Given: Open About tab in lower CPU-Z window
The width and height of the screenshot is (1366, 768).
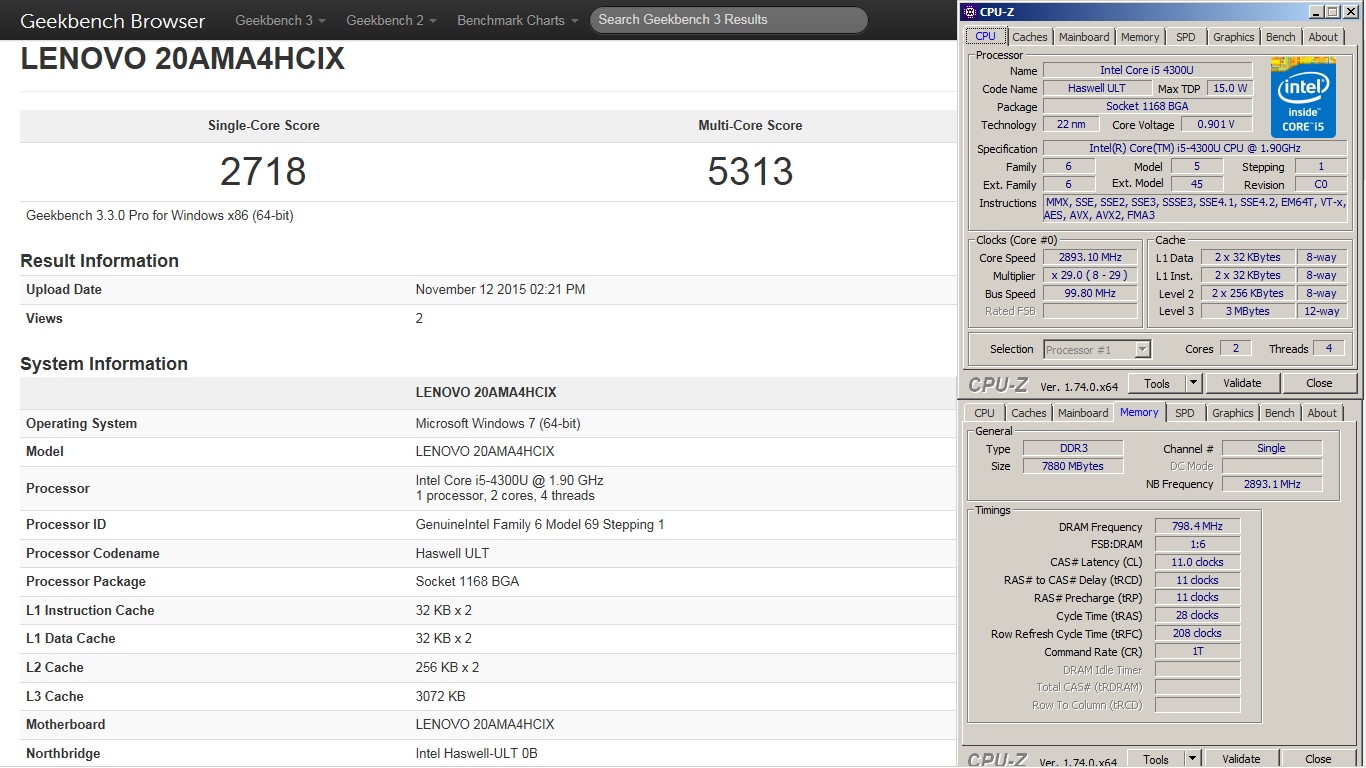Looking at the screenshot, I should [x=1322, y=413].
